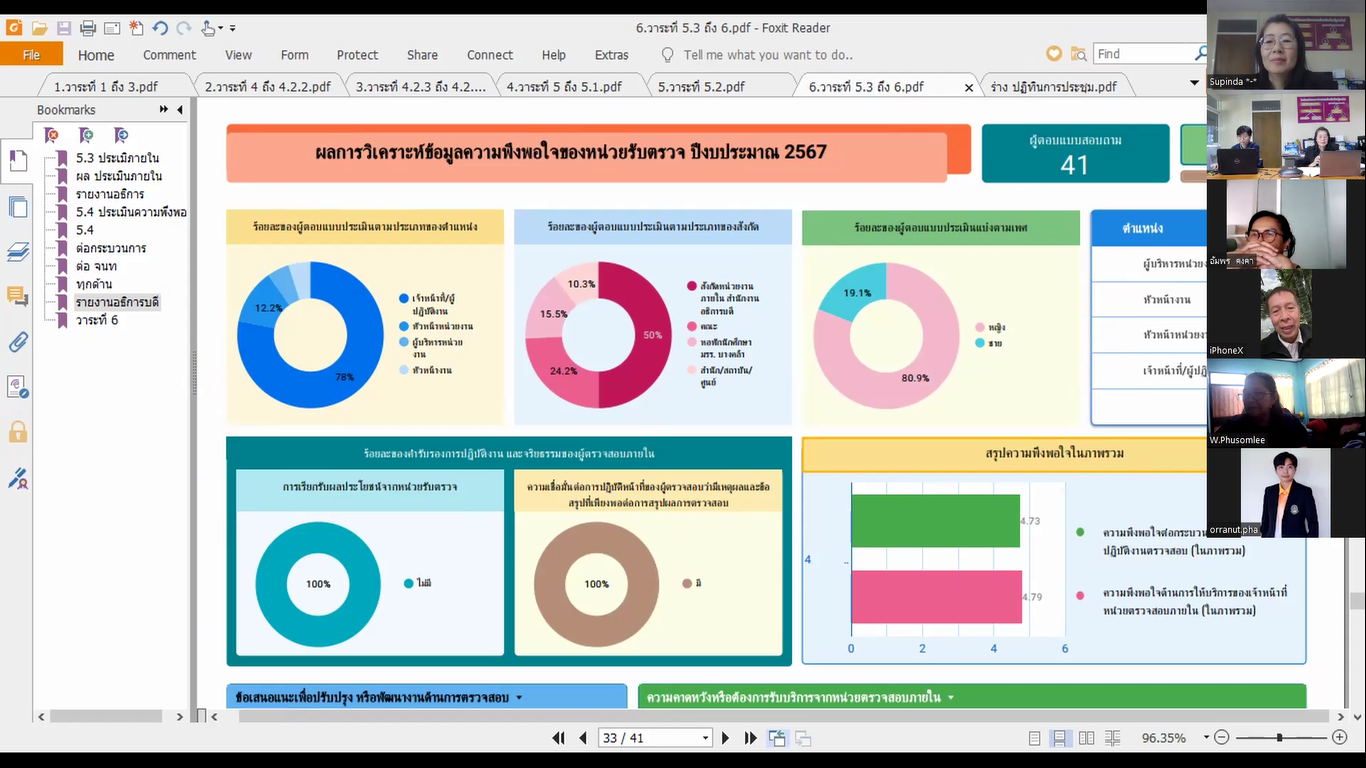This screenshot has width=1366, height=768.
Task: Enable continuous page view mode
Action: tap(1059, 738)
